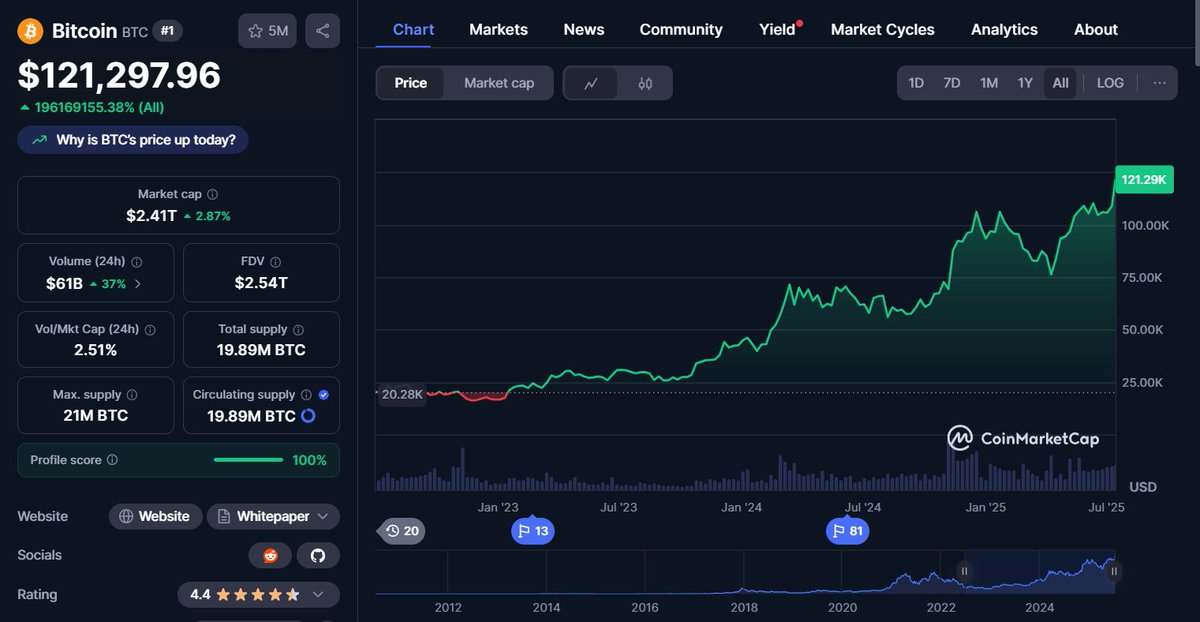The height and width of the screenshot is (622, 1200).
Task: Click info icon beside Profile score
Action: pos(112,460)
